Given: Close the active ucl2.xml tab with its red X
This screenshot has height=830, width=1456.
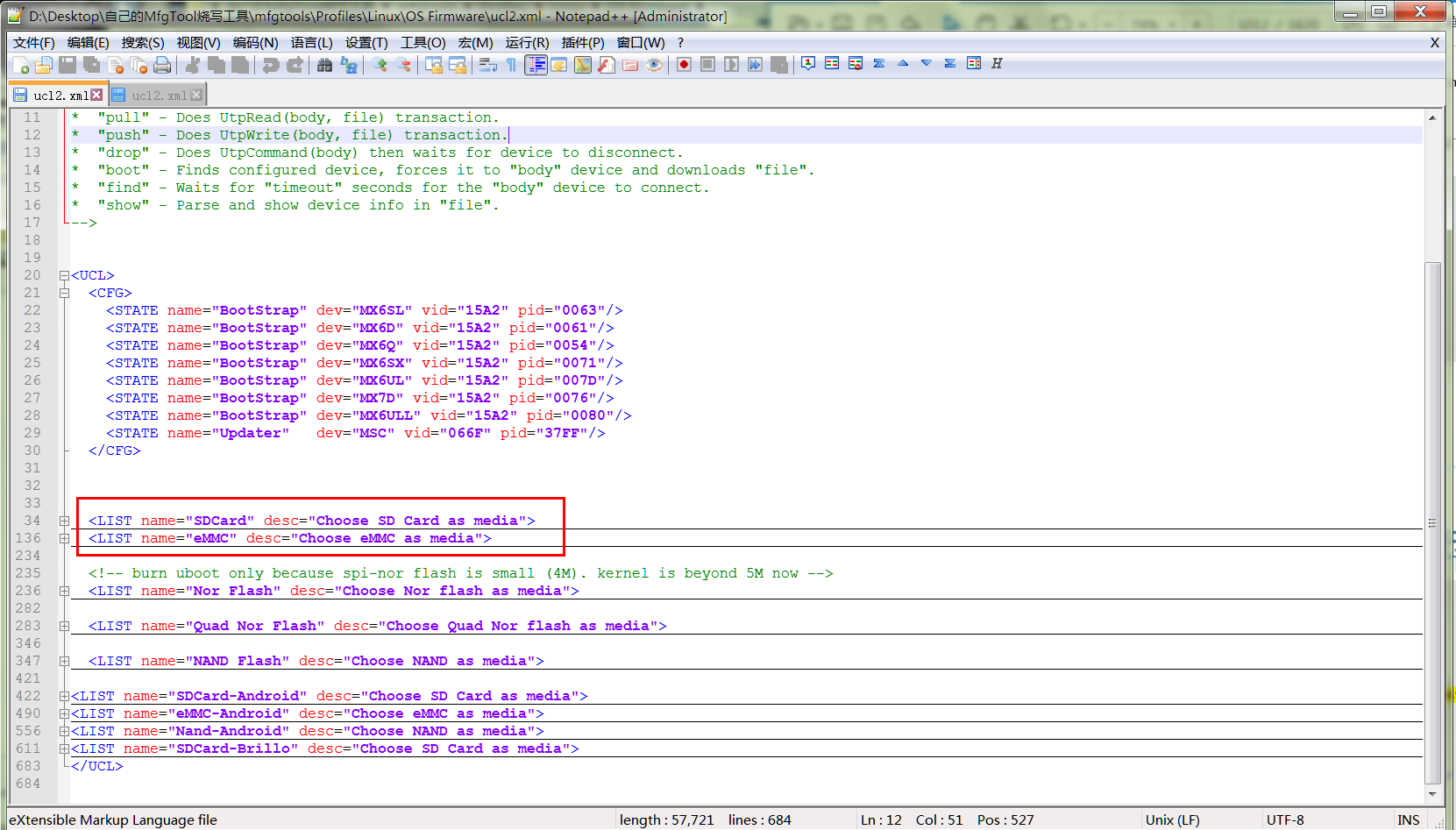Looking at the screenshot, I should [96, 95].
